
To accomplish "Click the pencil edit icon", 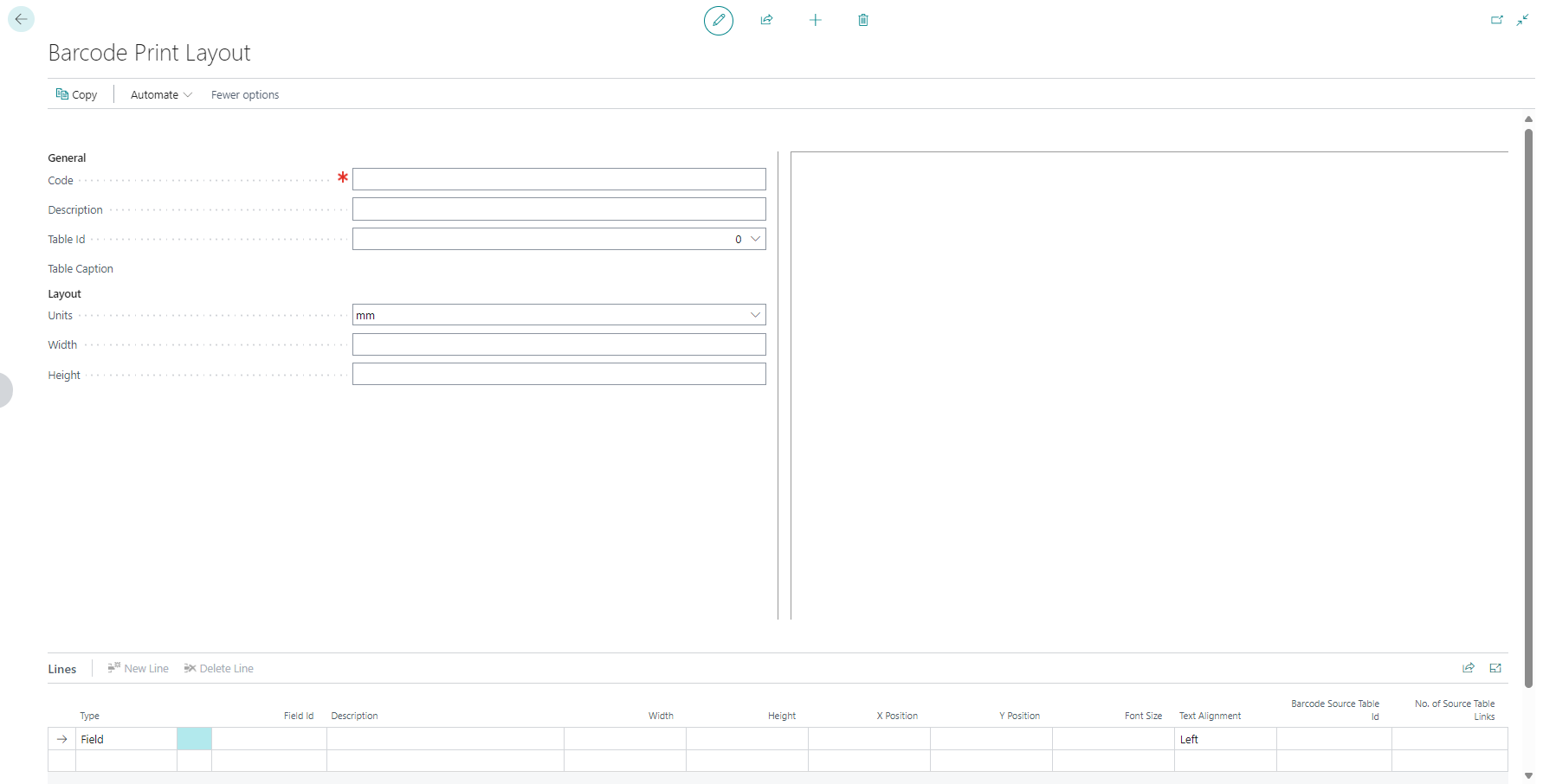I will pos(718,20).
